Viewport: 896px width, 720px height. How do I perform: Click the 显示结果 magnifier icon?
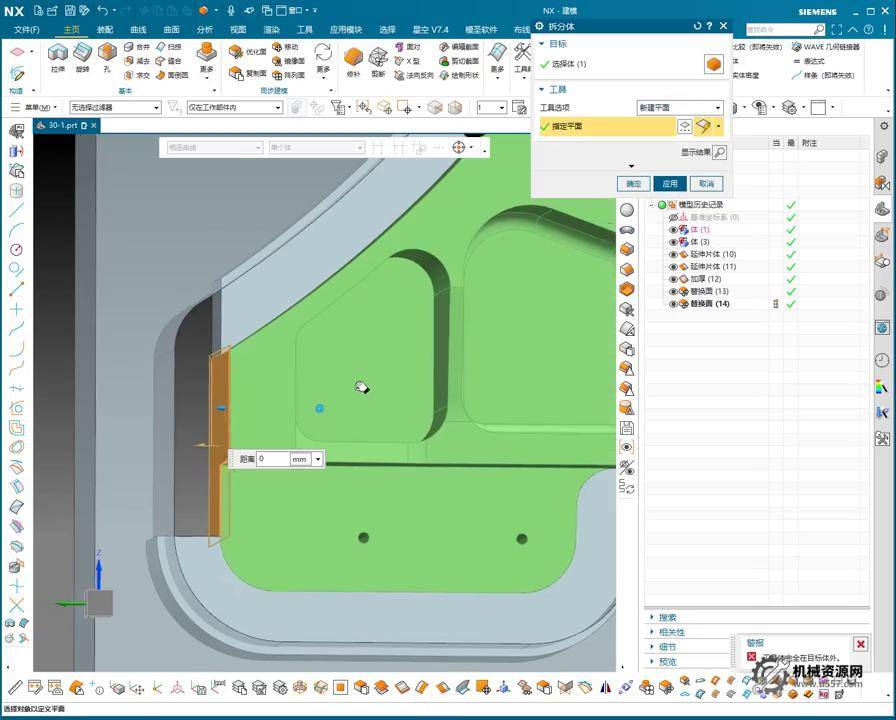click(x=719, y=153)
